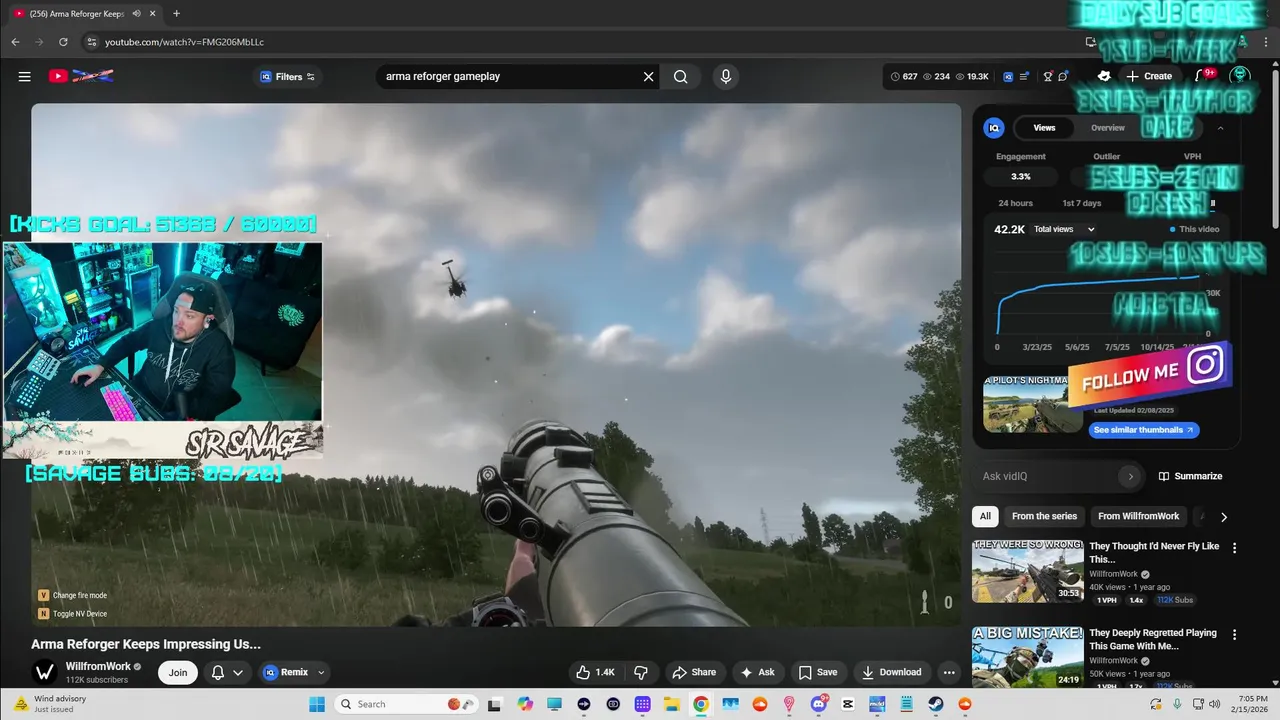Click the vidIQ logo in side panel

coord(993,128)
